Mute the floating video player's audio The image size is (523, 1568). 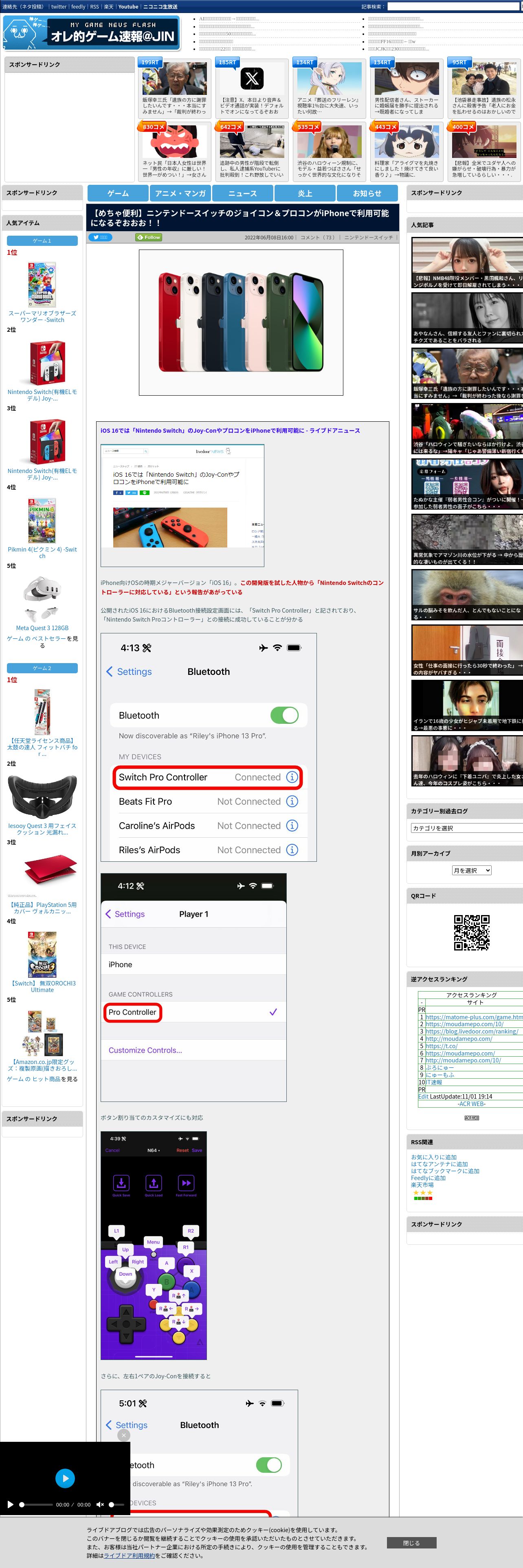tap(100, 1504)
